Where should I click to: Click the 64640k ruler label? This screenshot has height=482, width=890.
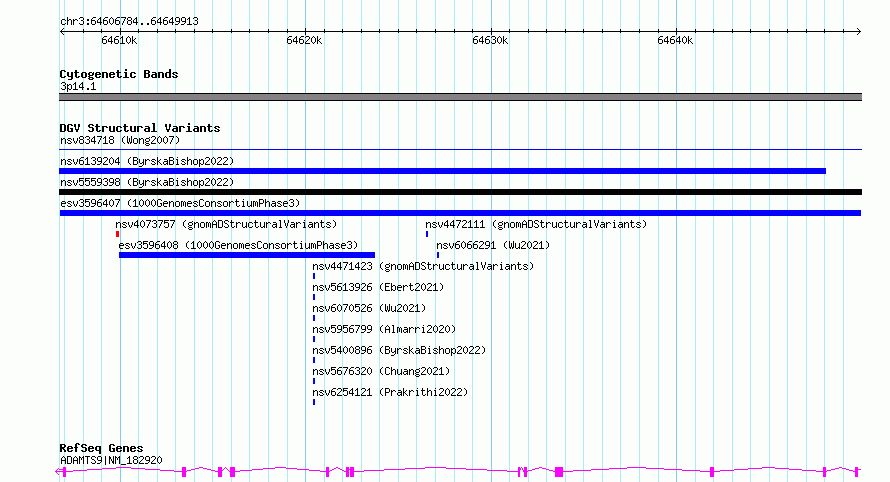tap(675, 40)
